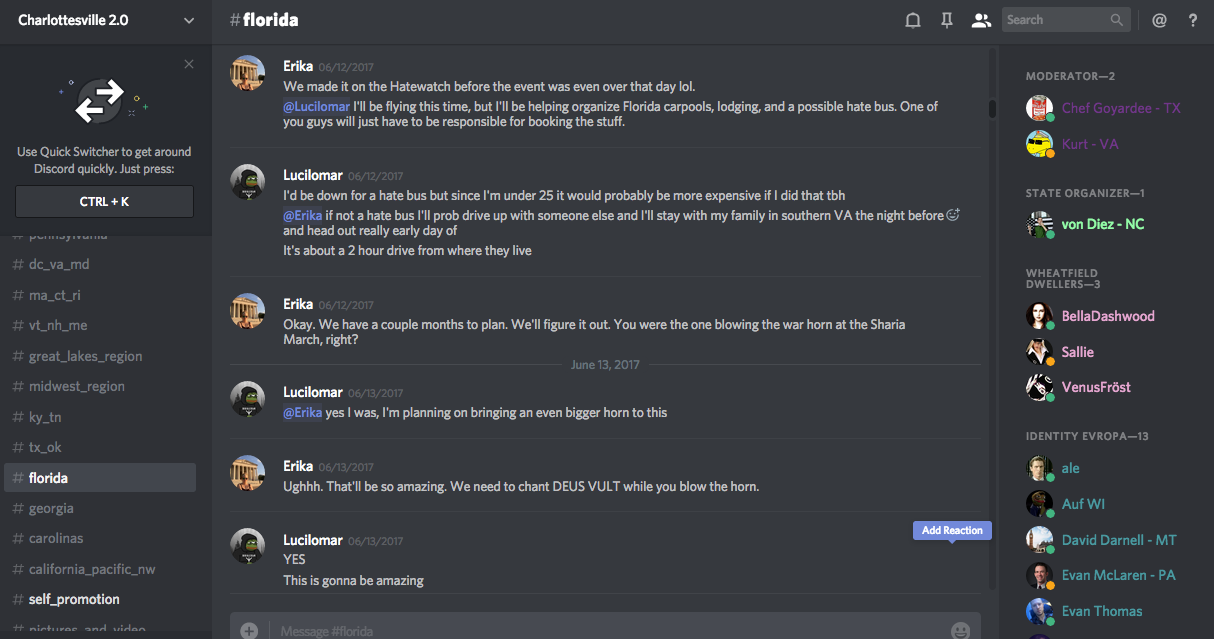Screen dimensions: 1214x639
Task: Switch to the georgia channel
Action: click(x=51, y=508)
